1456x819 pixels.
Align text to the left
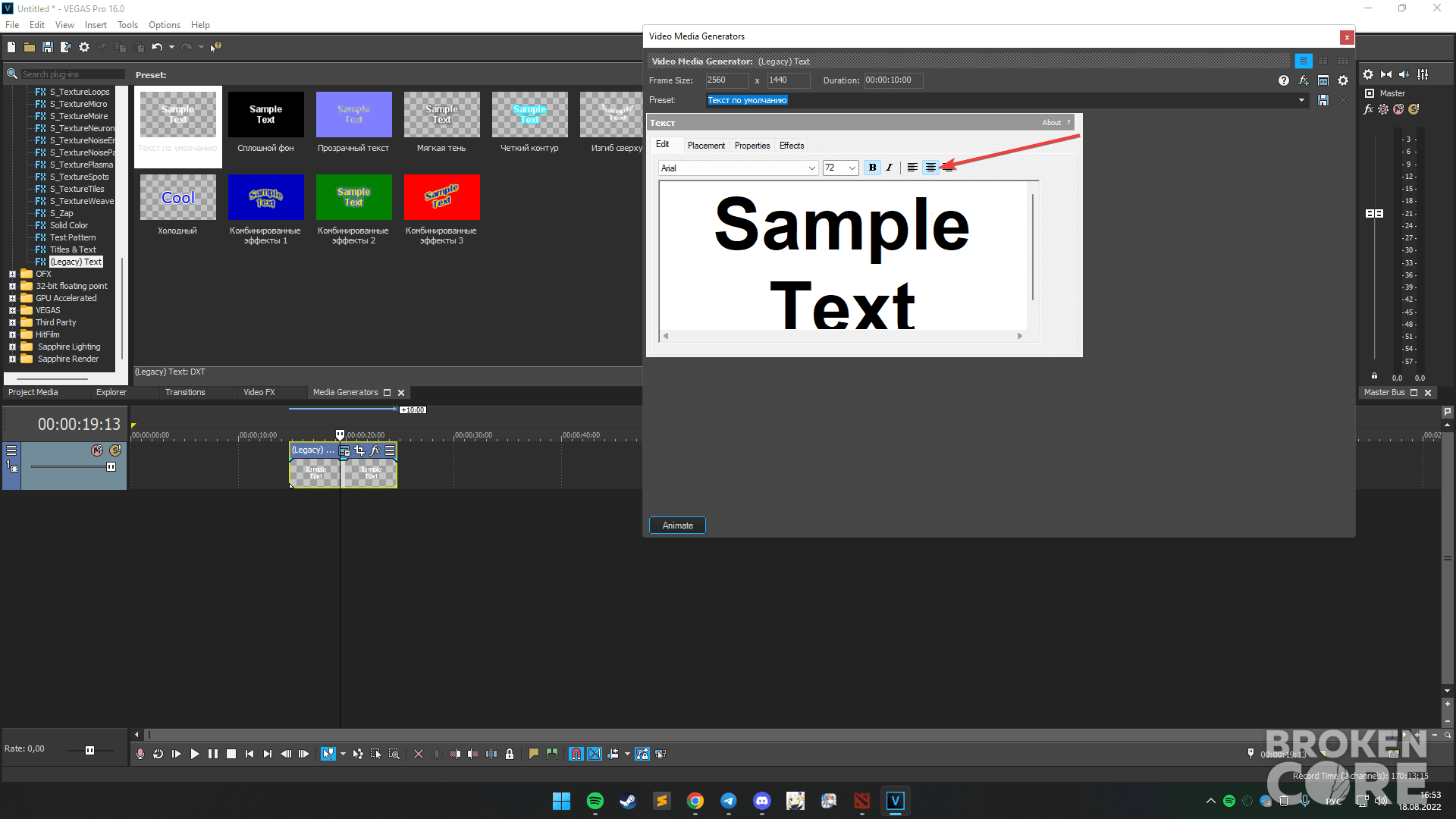coord(912,168)
